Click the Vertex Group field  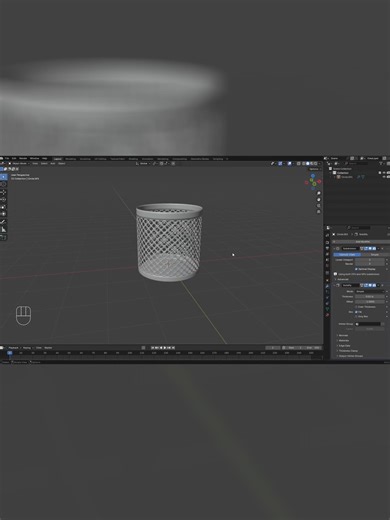point(368,324)
